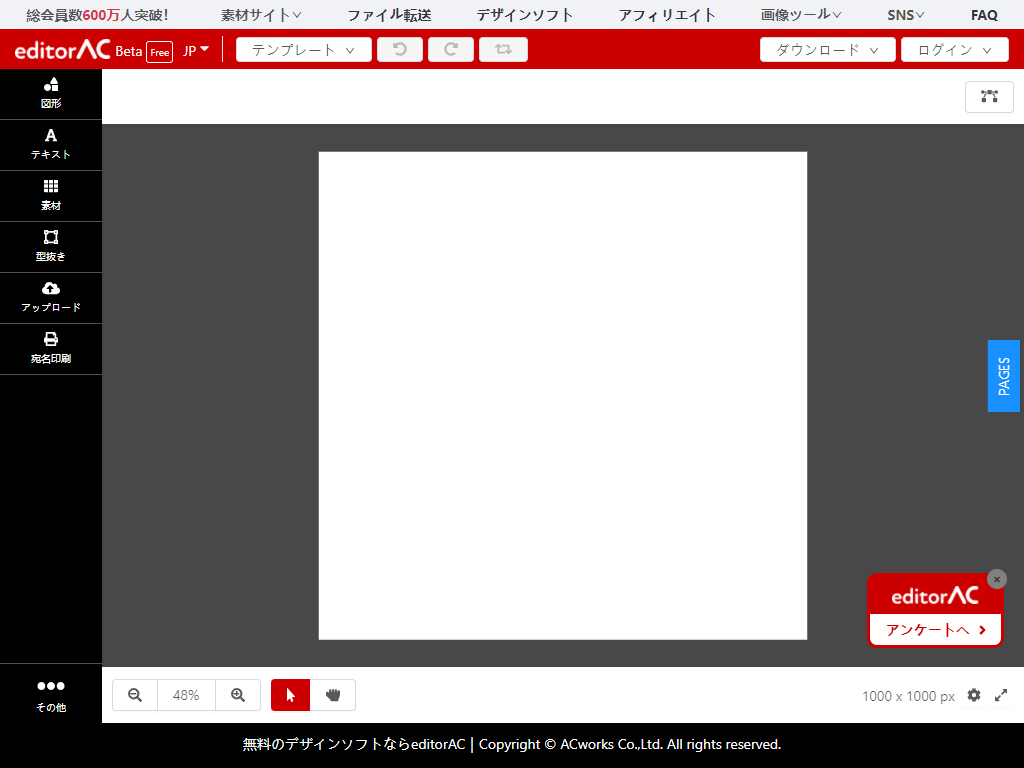Click the editorAC logo in survey popup
Viewport: 1024px width, 768px height.
point(935,596)
